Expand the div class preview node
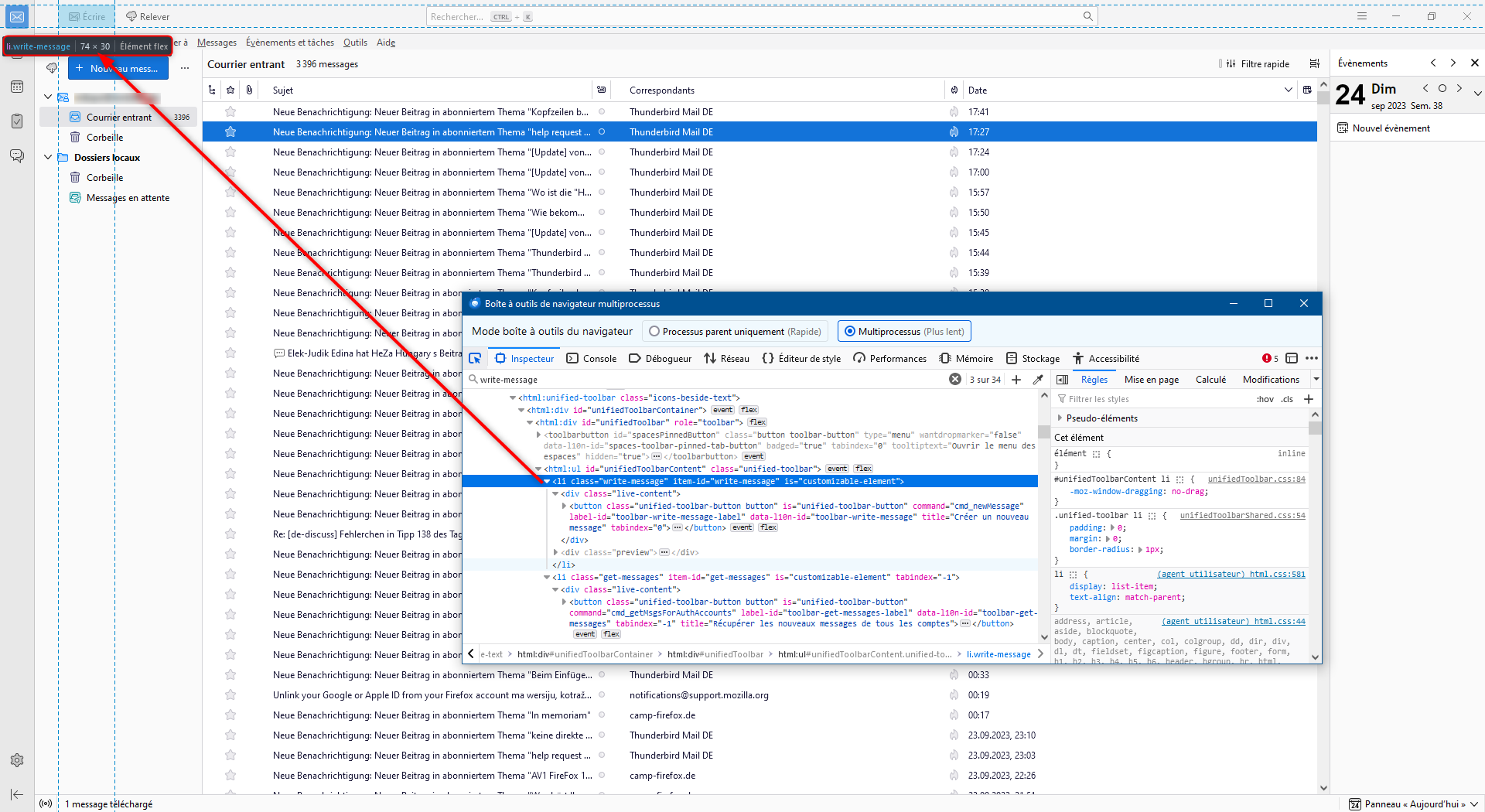1485x812 pixels. pos(556,552)
